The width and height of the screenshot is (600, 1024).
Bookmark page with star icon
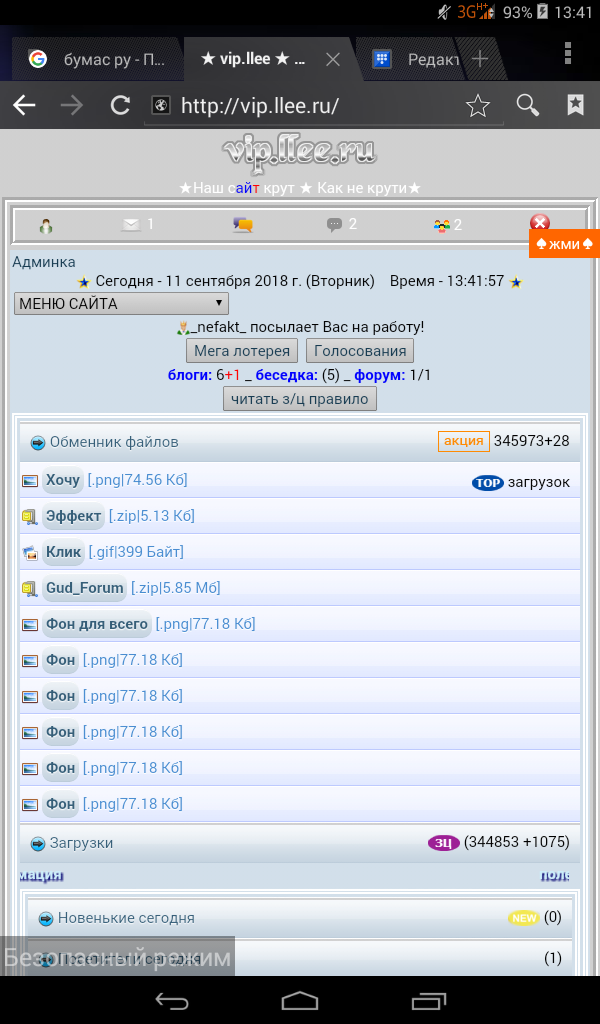[478, 106]
